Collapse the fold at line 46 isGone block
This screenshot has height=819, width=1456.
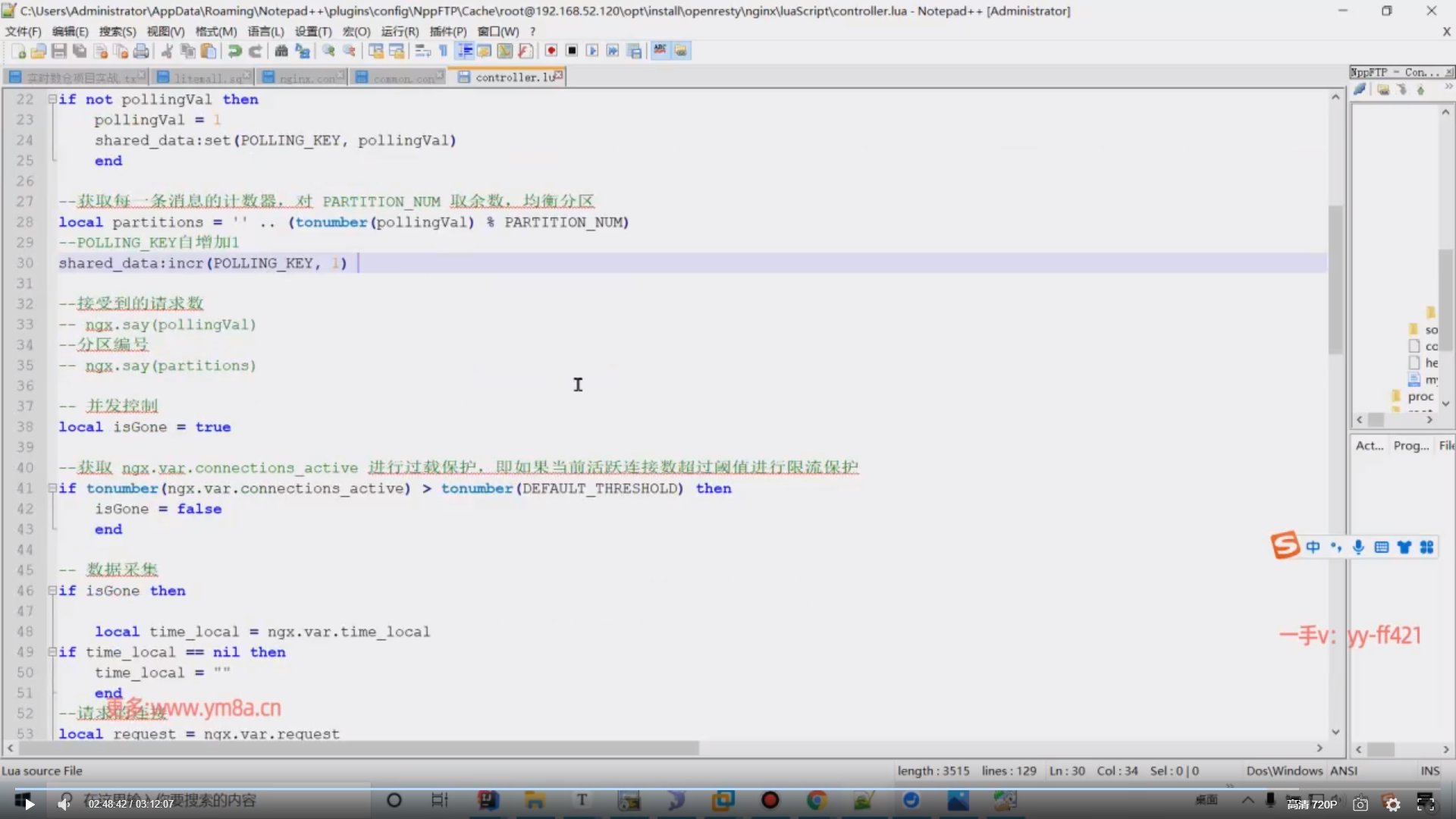tap(52, 591)
